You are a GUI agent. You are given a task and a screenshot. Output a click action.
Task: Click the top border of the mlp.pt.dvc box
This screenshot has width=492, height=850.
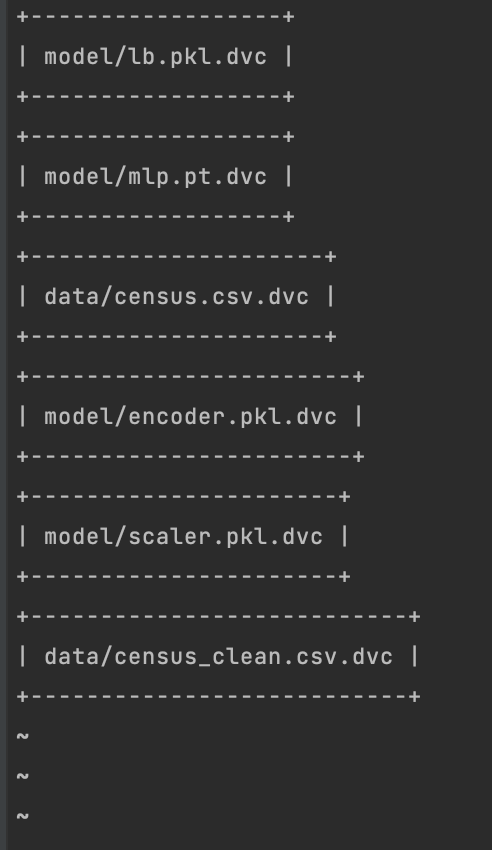click(156, 137)
